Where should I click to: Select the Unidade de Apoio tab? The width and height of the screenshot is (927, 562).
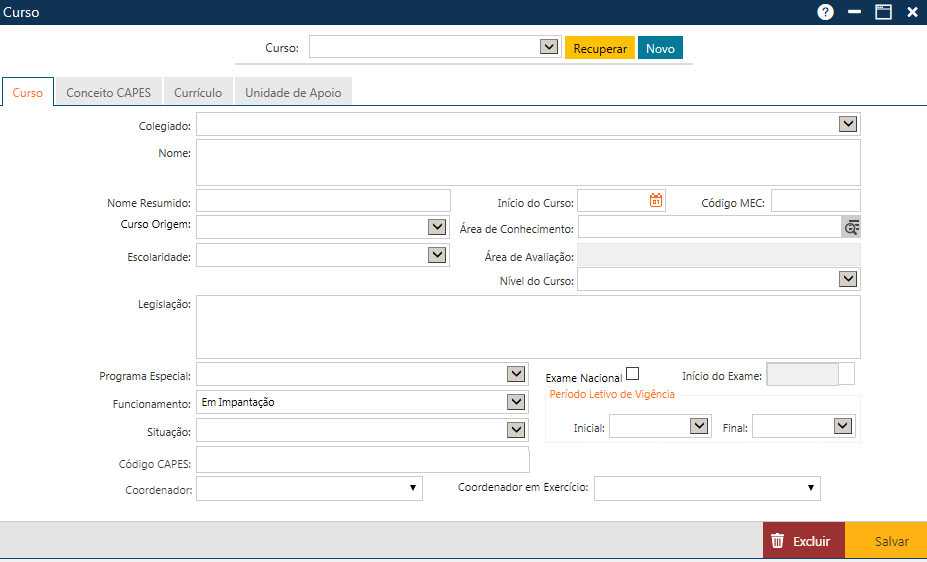(x=293, y=93)
